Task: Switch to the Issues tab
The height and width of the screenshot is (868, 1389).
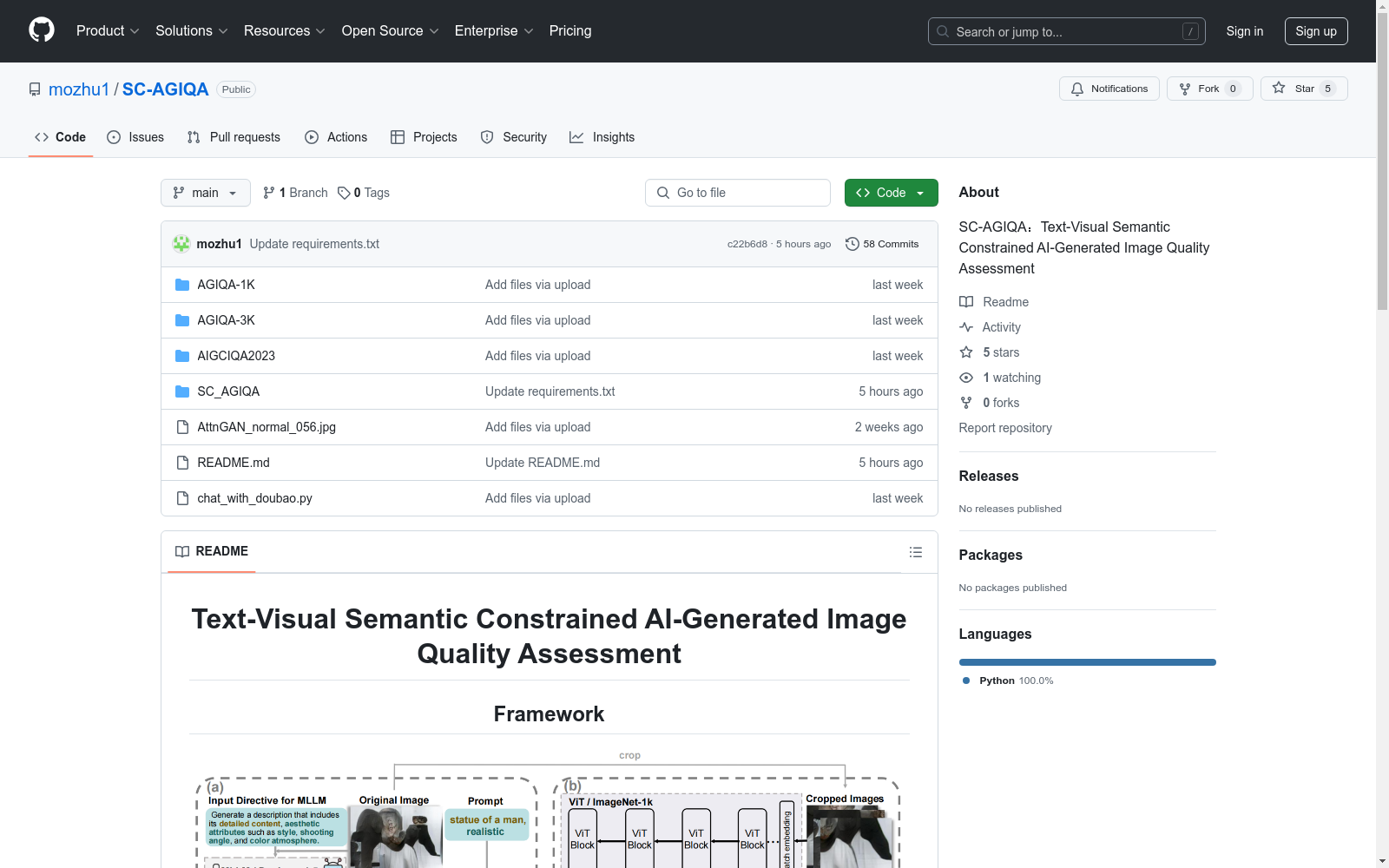Action: (x=135, y=137)
